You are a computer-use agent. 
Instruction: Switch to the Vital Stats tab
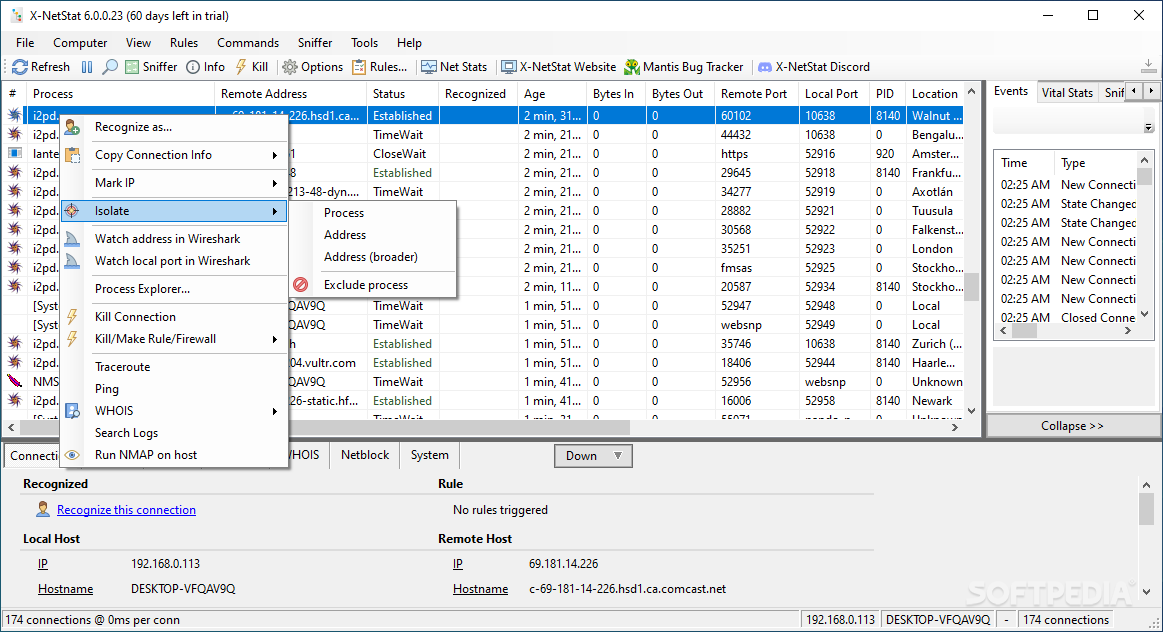tap(1067, 93)
